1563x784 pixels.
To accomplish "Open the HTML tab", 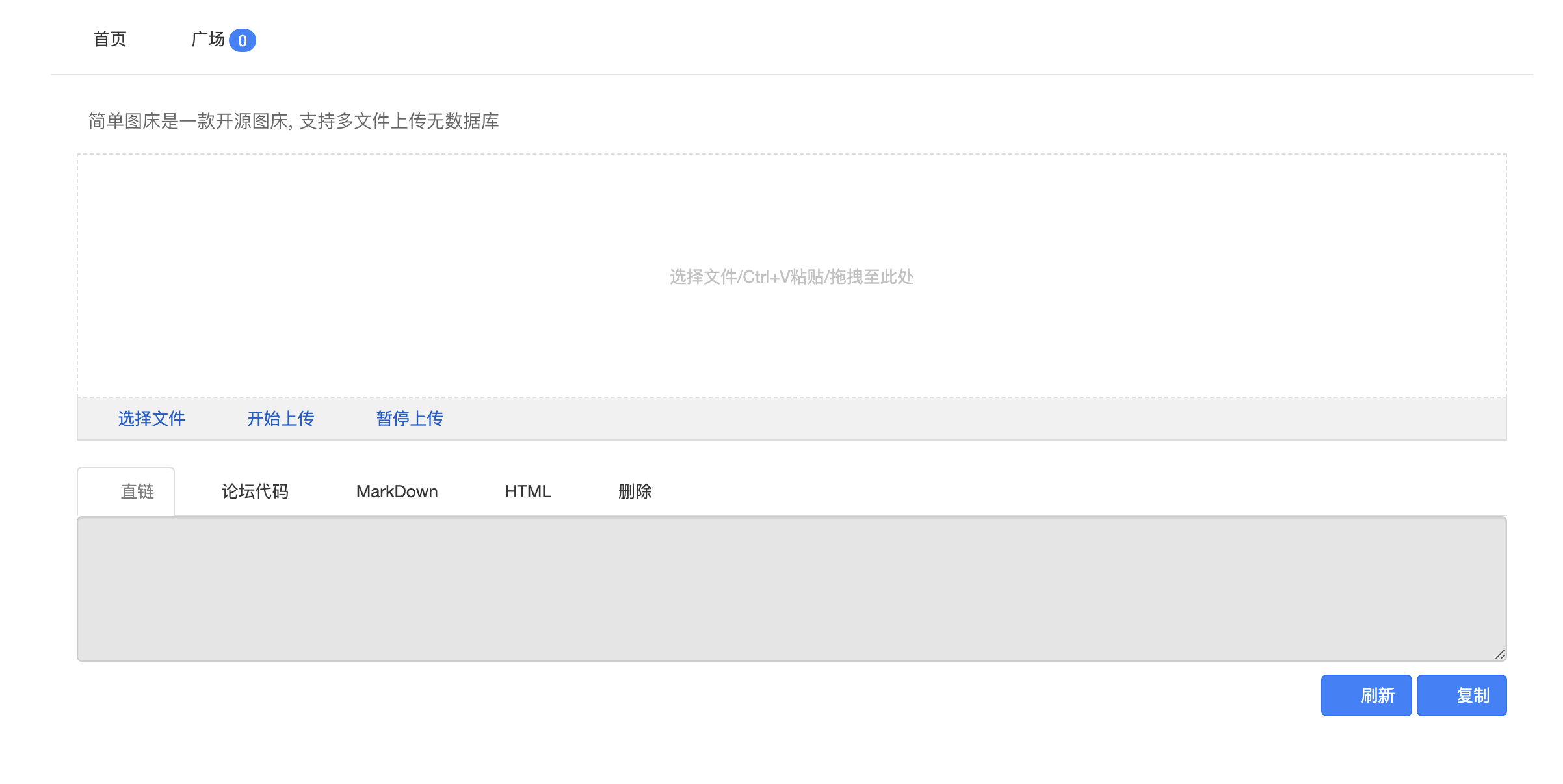I will [x=528, y=491].
